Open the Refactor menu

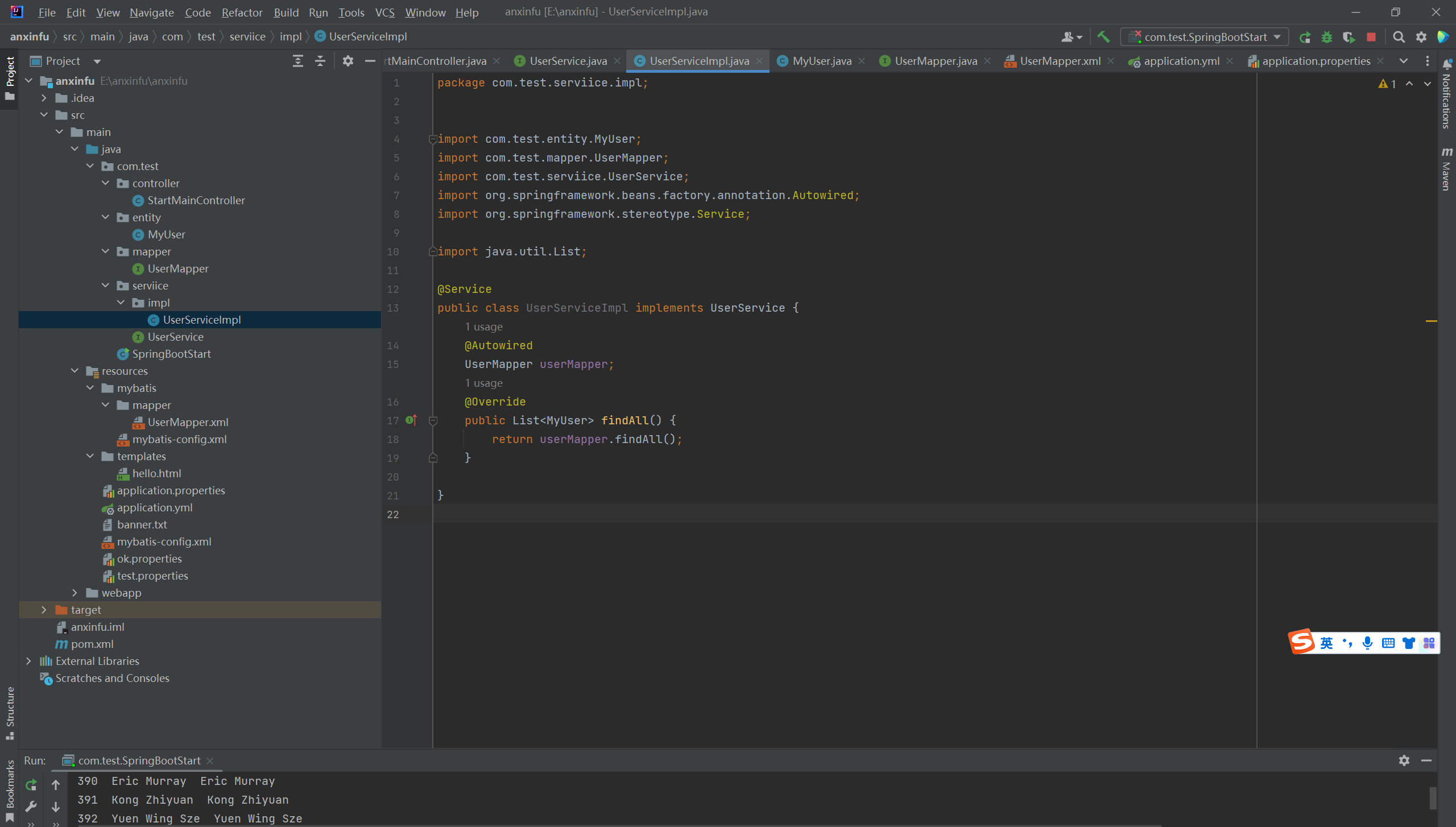(x=242, y=12)
